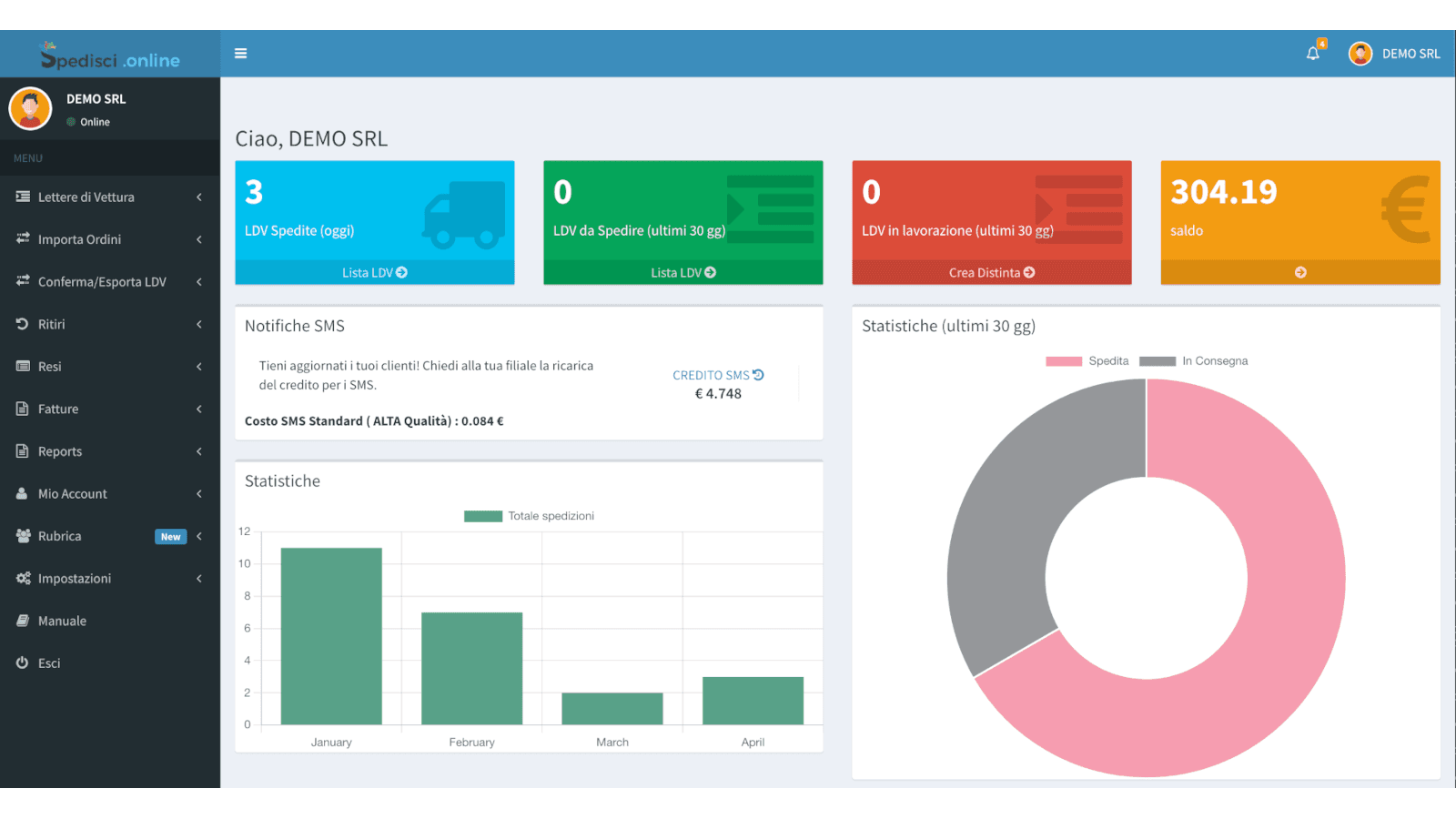Click the sidebar hamburger toggle
Image resolution: width=1456 pixels, height=819 pixels.
(x=240, y=53)
